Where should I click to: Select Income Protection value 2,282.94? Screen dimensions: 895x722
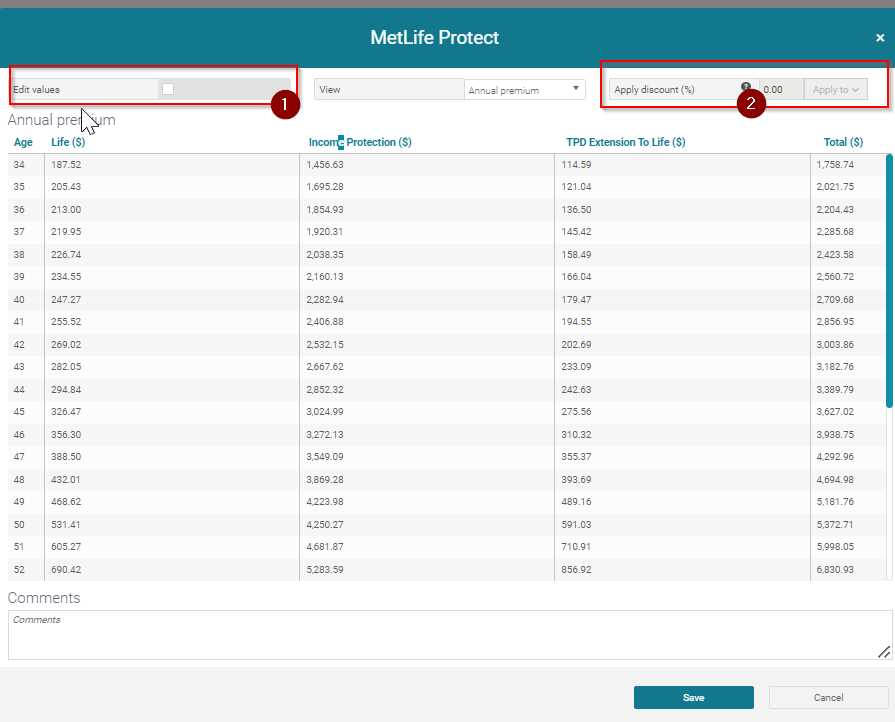click(x=325, y=300)
